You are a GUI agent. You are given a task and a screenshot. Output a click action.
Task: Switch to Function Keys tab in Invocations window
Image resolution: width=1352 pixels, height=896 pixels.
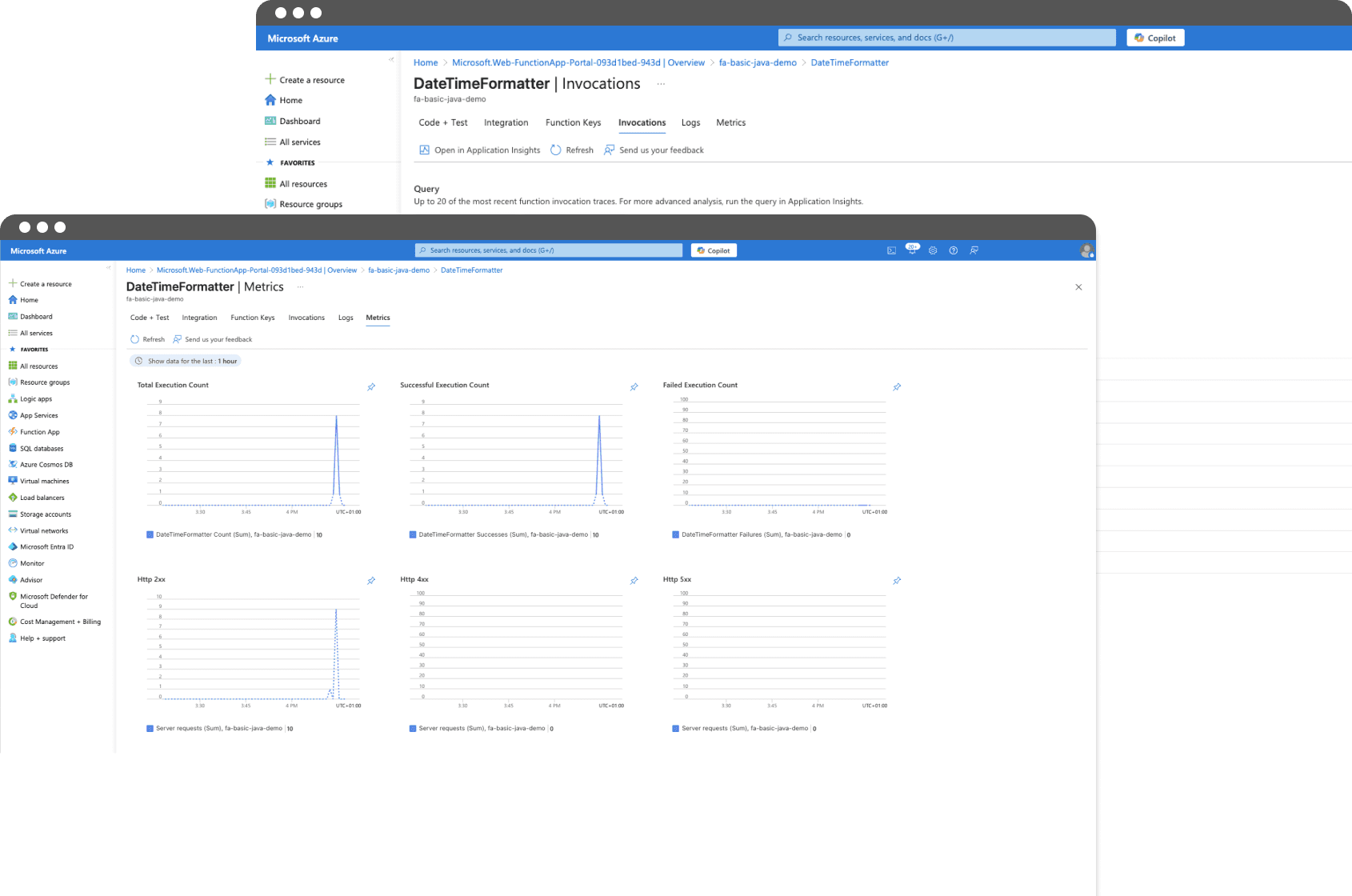pos(573,122)
